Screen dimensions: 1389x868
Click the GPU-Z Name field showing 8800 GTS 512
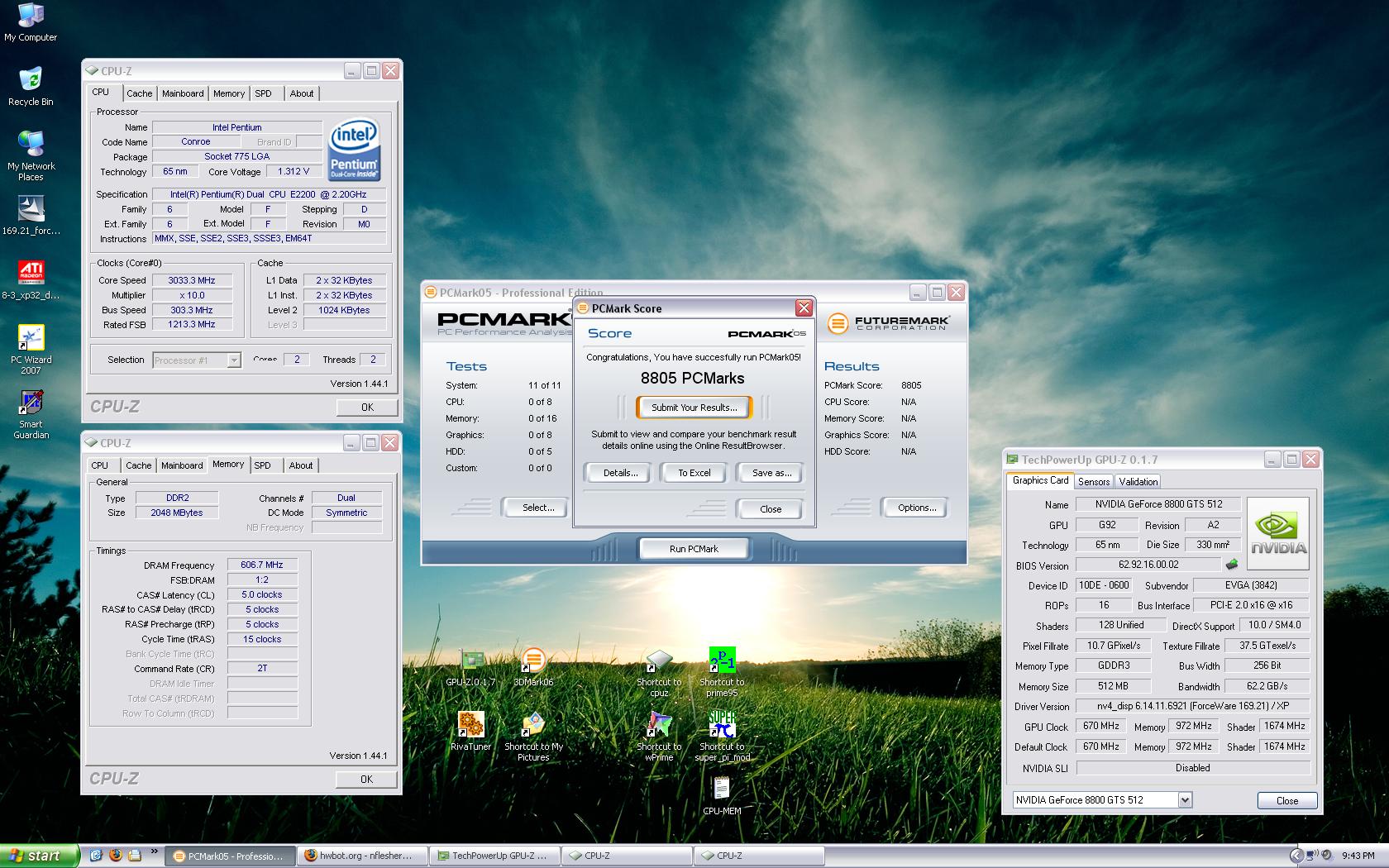tap(1157, 504)
